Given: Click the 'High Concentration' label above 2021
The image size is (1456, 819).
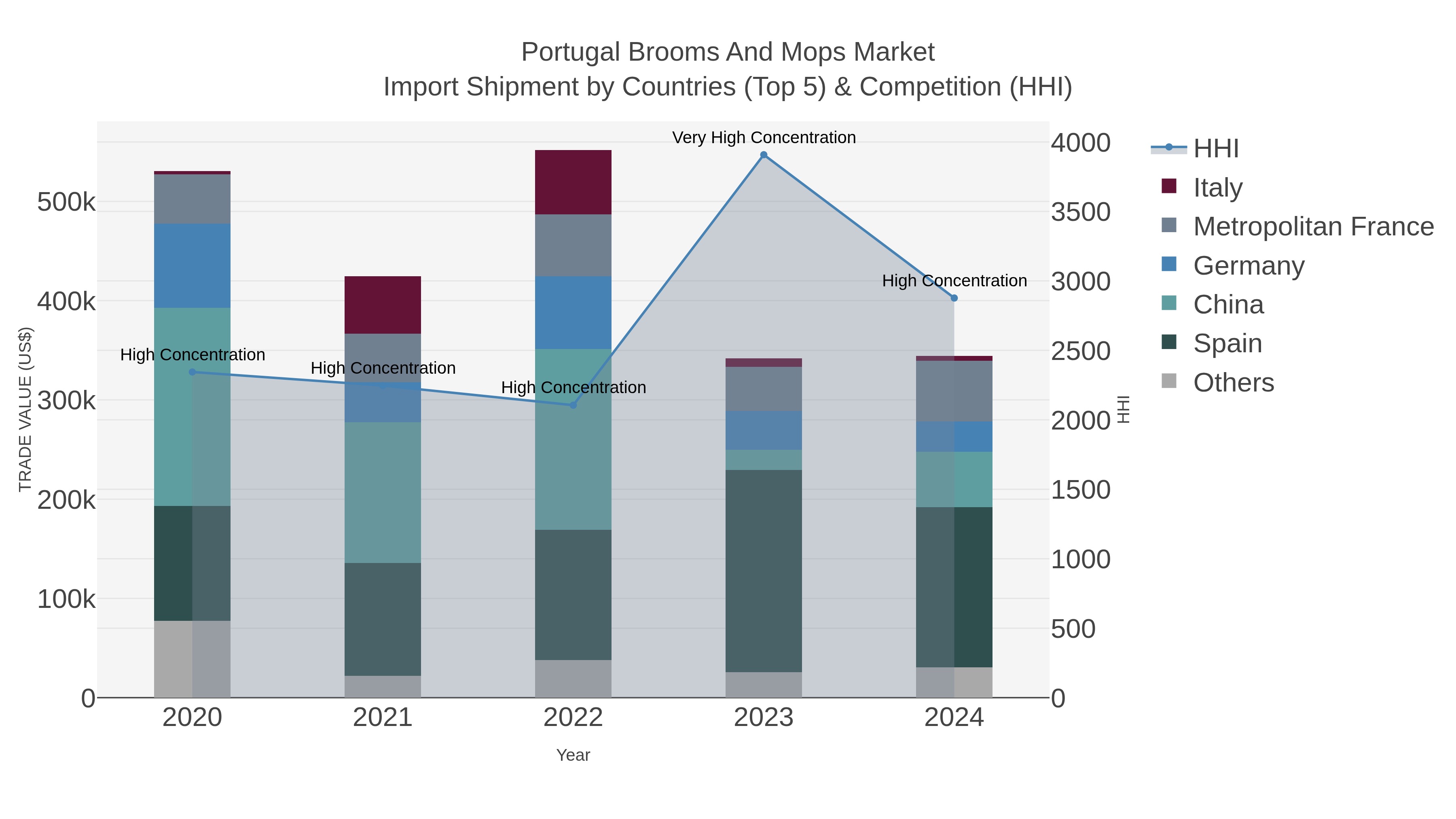Looking at the screenshot, I should coord(383,368).
